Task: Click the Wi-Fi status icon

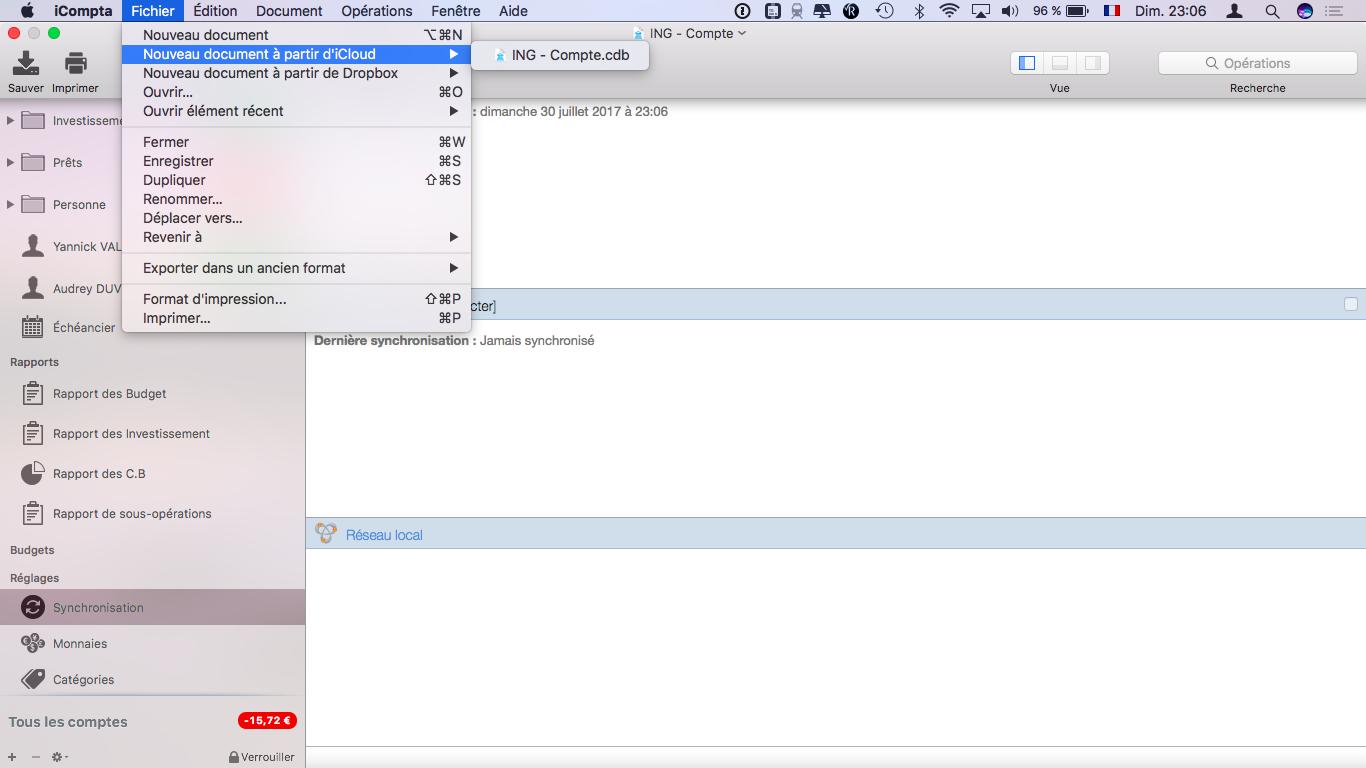Action: (x=949, y=11)
